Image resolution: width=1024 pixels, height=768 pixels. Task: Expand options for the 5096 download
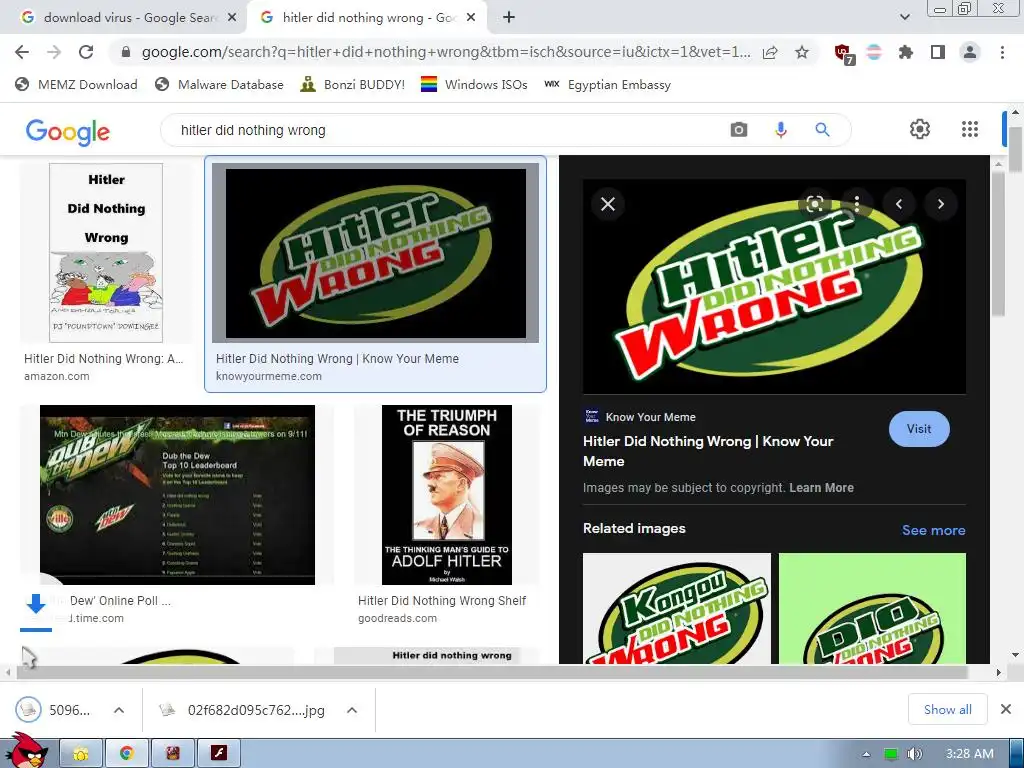pyautogui.click(x=119, y=710)
